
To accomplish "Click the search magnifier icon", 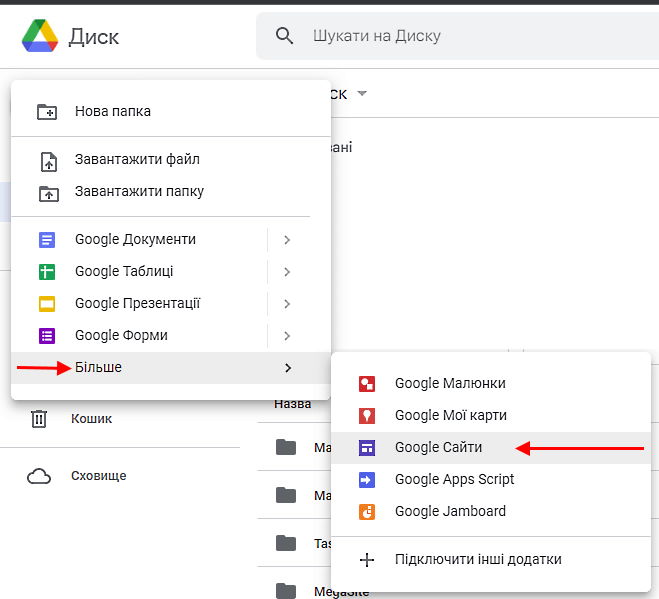I will pos(285,36).
